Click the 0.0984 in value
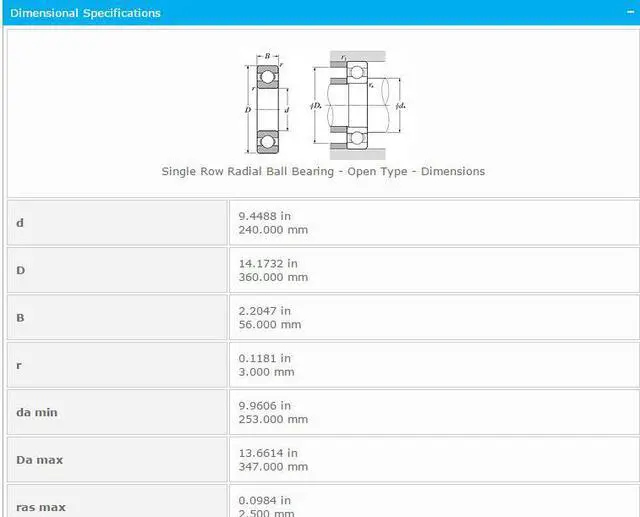This screenshot has width=640, height=517. (x=265, y=500)
